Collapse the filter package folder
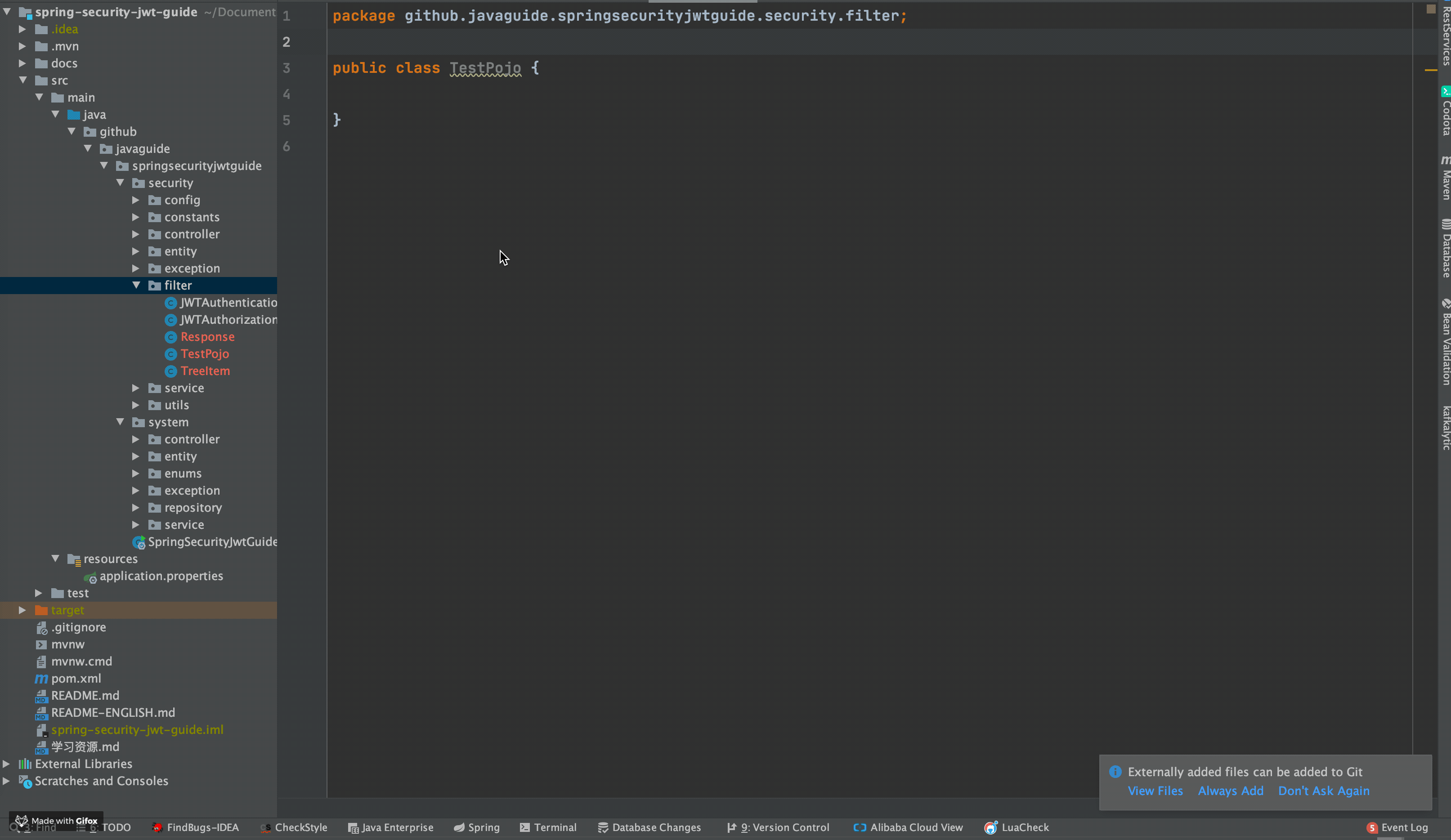Image resolution: width=1451 pixels, height=840 pixels. tap(136, 286)
